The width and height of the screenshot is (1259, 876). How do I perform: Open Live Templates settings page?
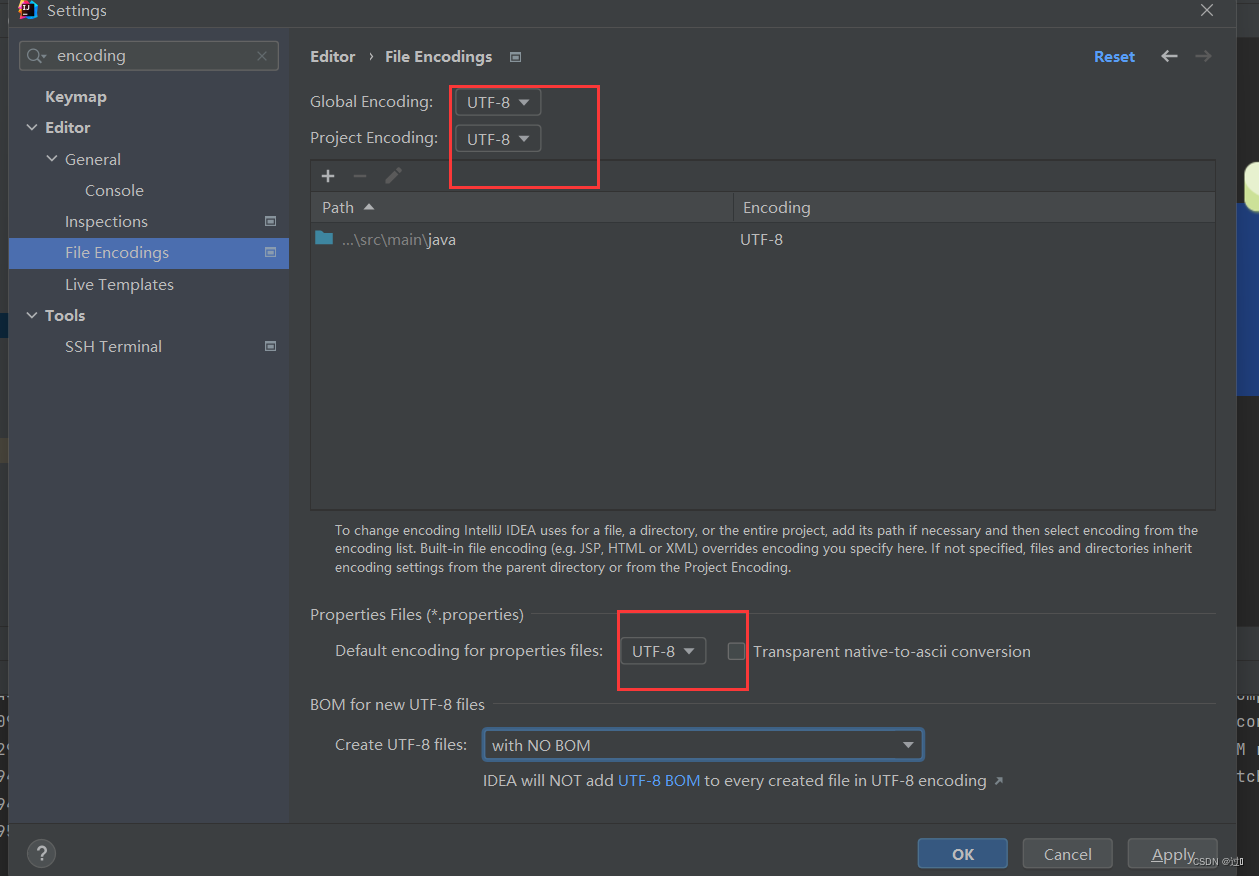click(119, 284)
